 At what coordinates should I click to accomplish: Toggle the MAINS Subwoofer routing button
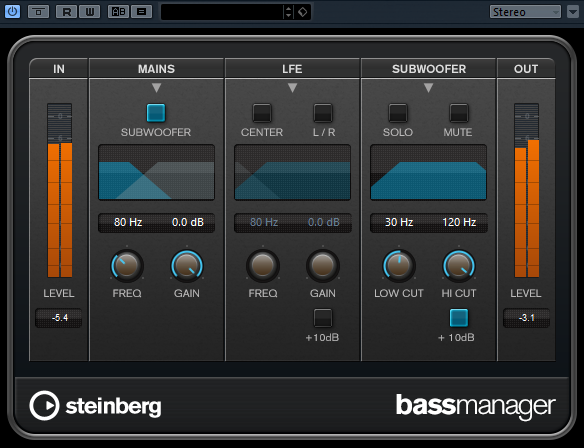coord(156,113)
